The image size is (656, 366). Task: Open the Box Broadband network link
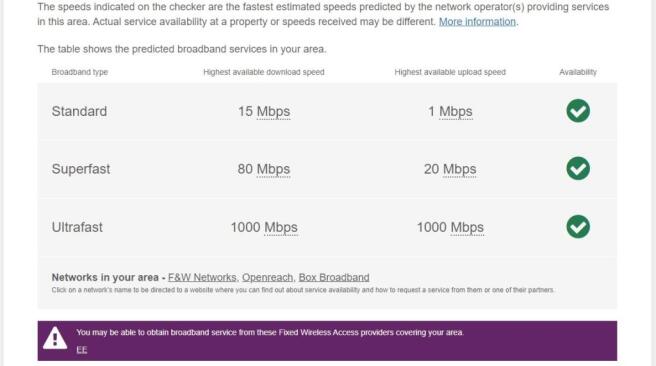coord(334,277)
